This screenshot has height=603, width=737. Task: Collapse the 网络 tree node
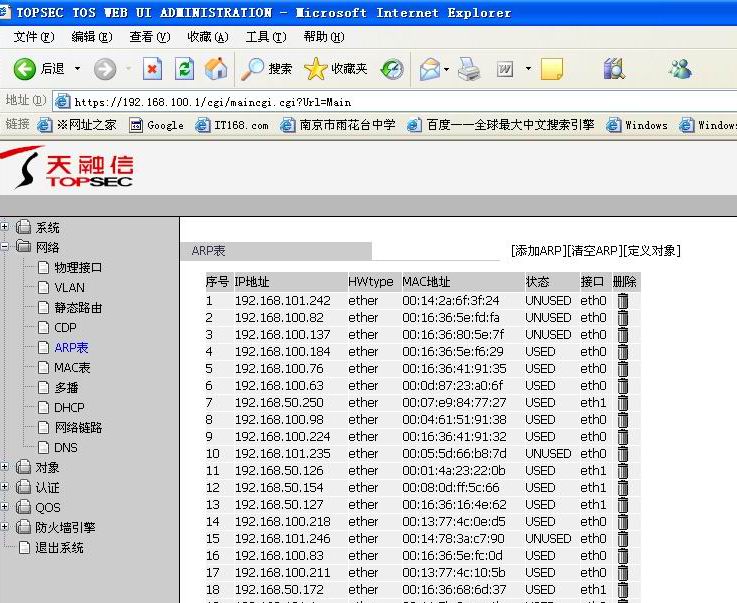tap(5, 247)
